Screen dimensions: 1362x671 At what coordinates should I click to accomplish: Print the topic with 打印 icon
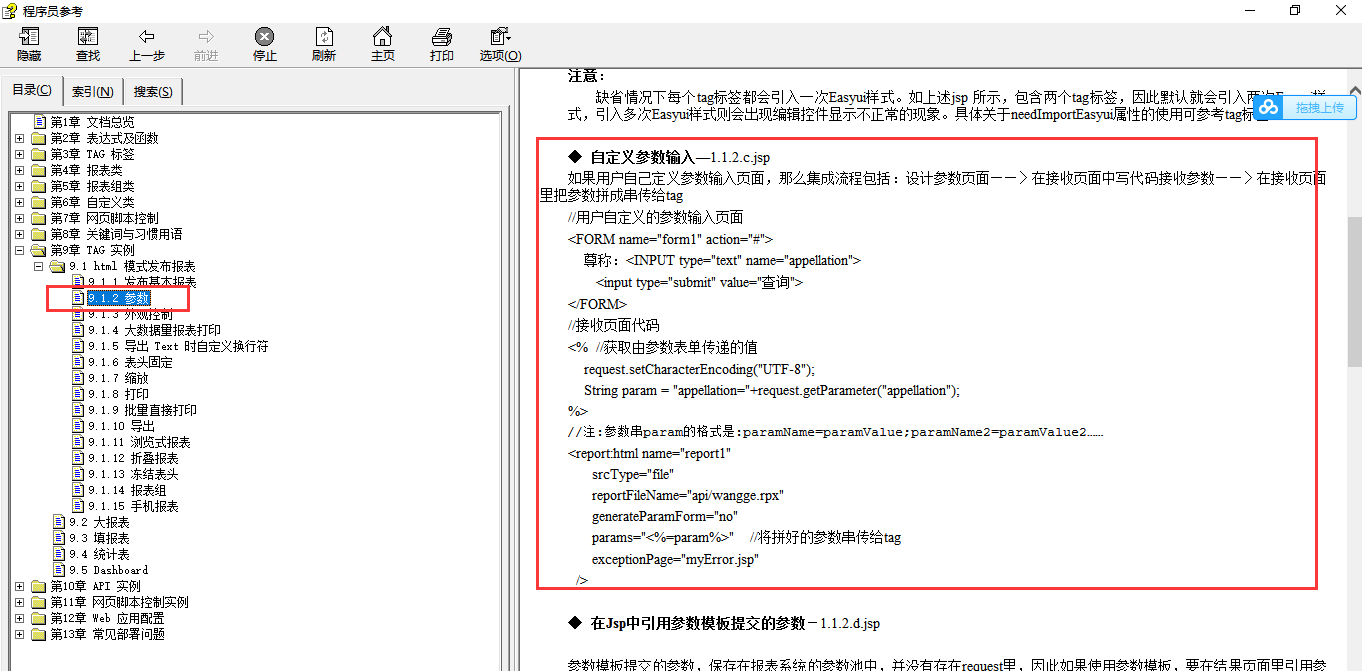tap(442, 45)
